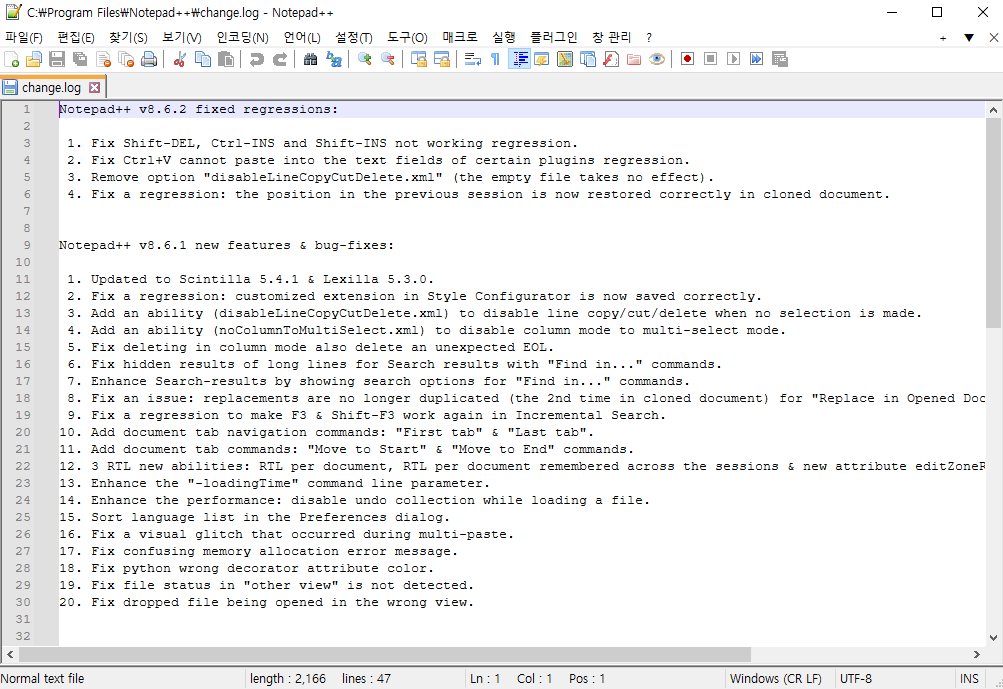Print the document using the printer icon
Viewport: 1003px width, 689px height.
pyautogui.click(x=149, y=59)
